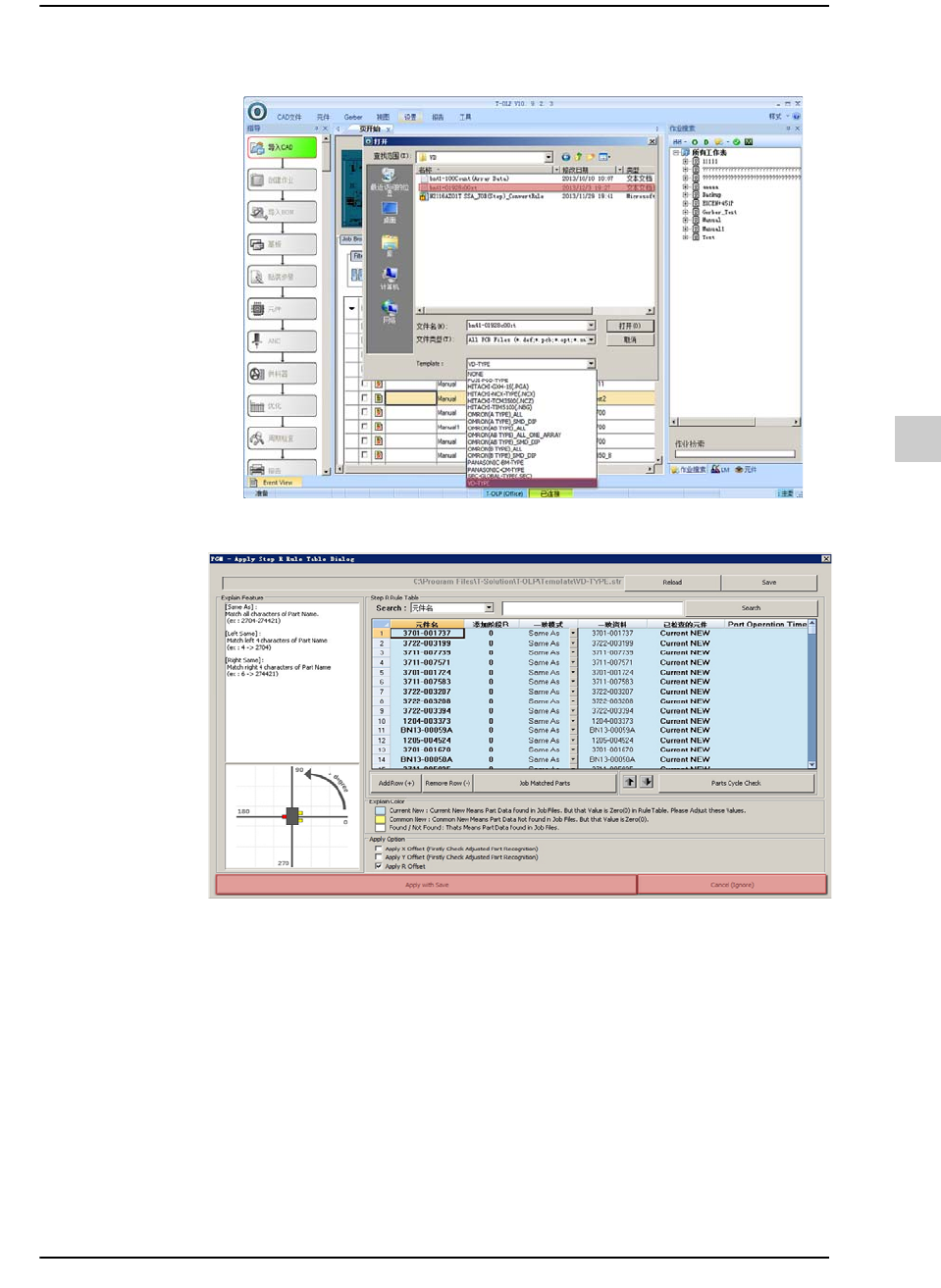This screenshot has height=1288, width=941.
Task: Click the 导入CAD import wizard step
Action: [x=283, y=147]
